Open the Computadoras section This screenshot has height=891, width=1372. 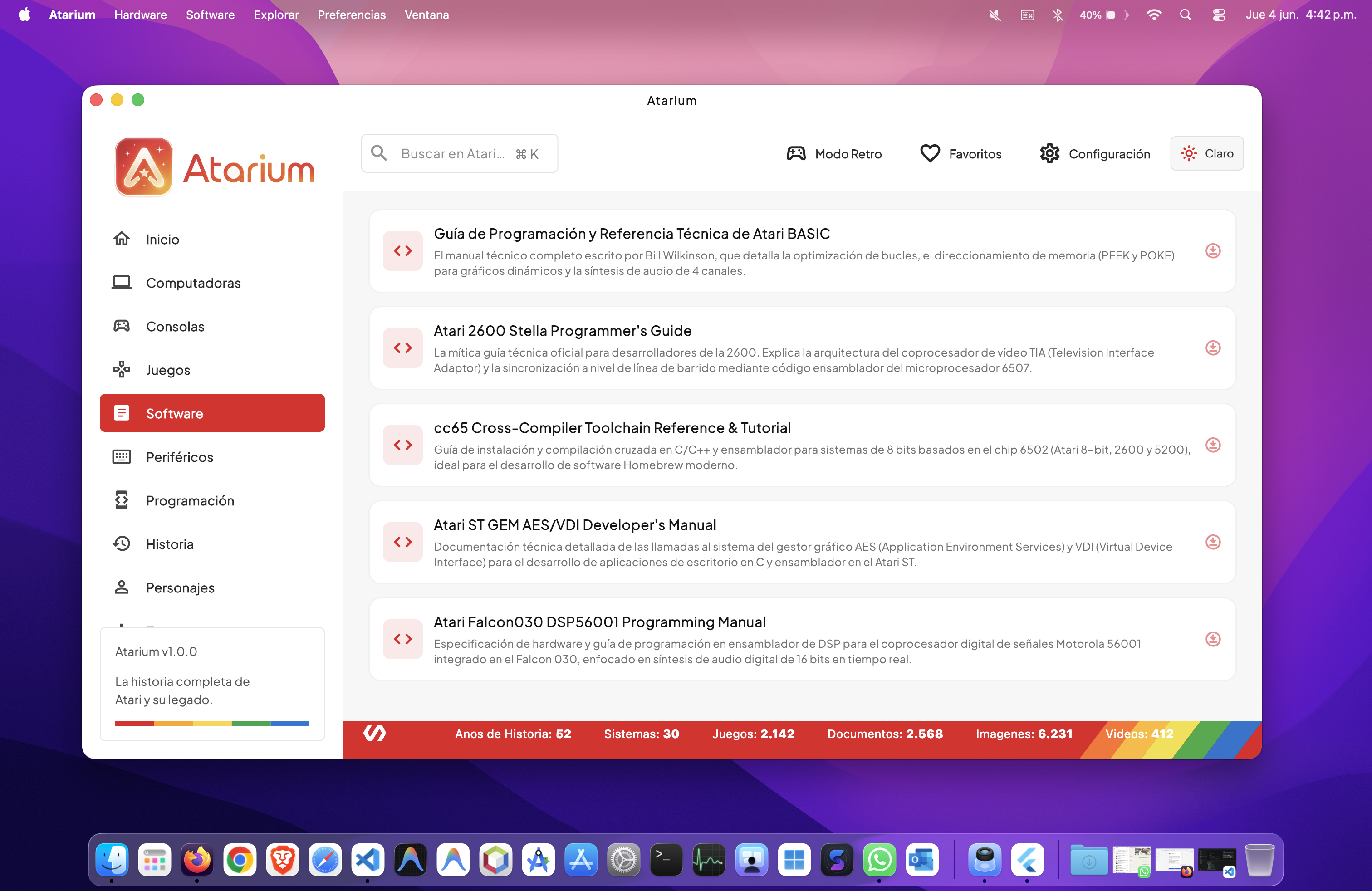tap(212, 282)
